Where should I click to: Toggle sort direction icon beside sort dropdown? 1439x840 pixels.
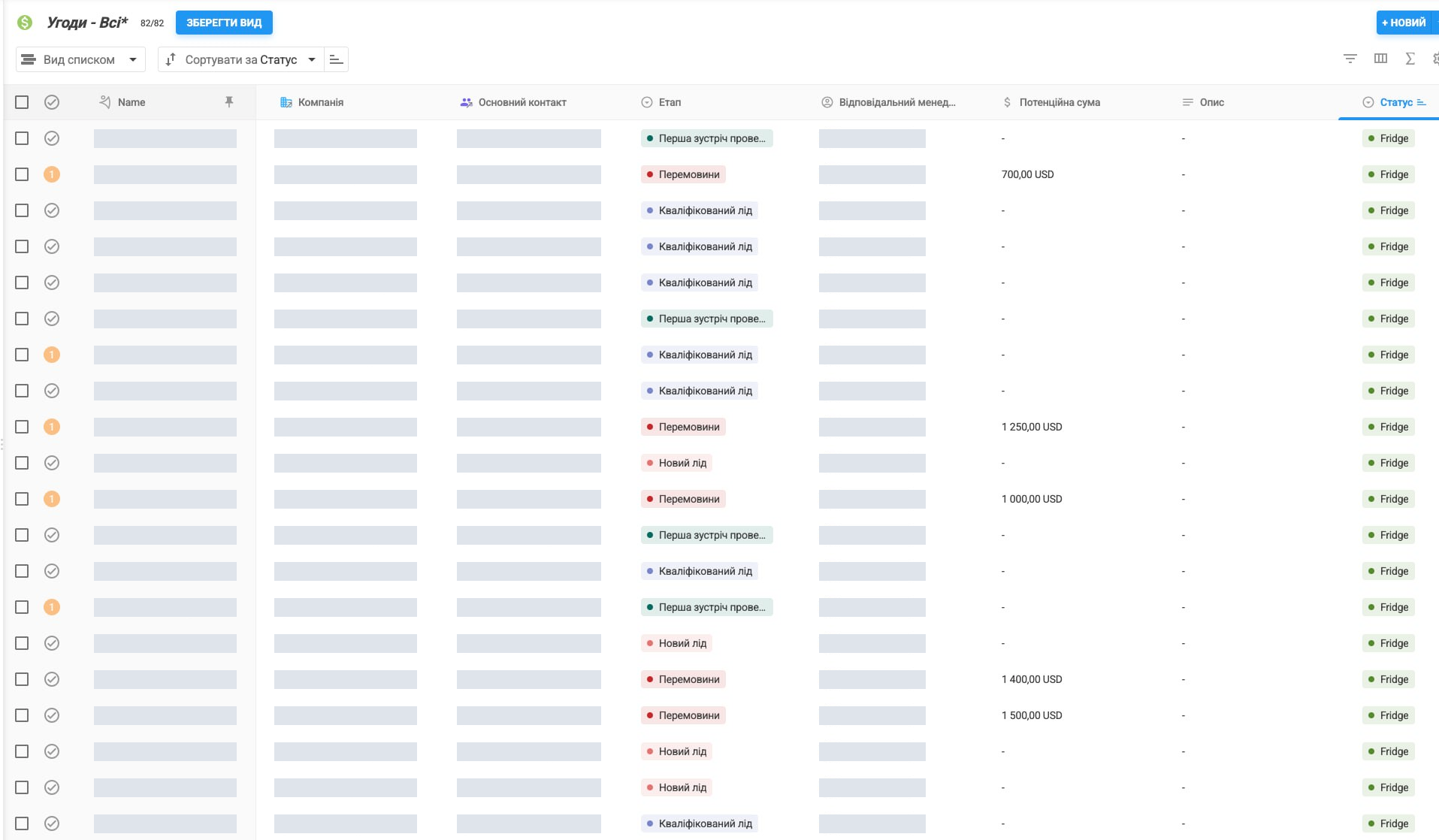[x=336, y=59]
